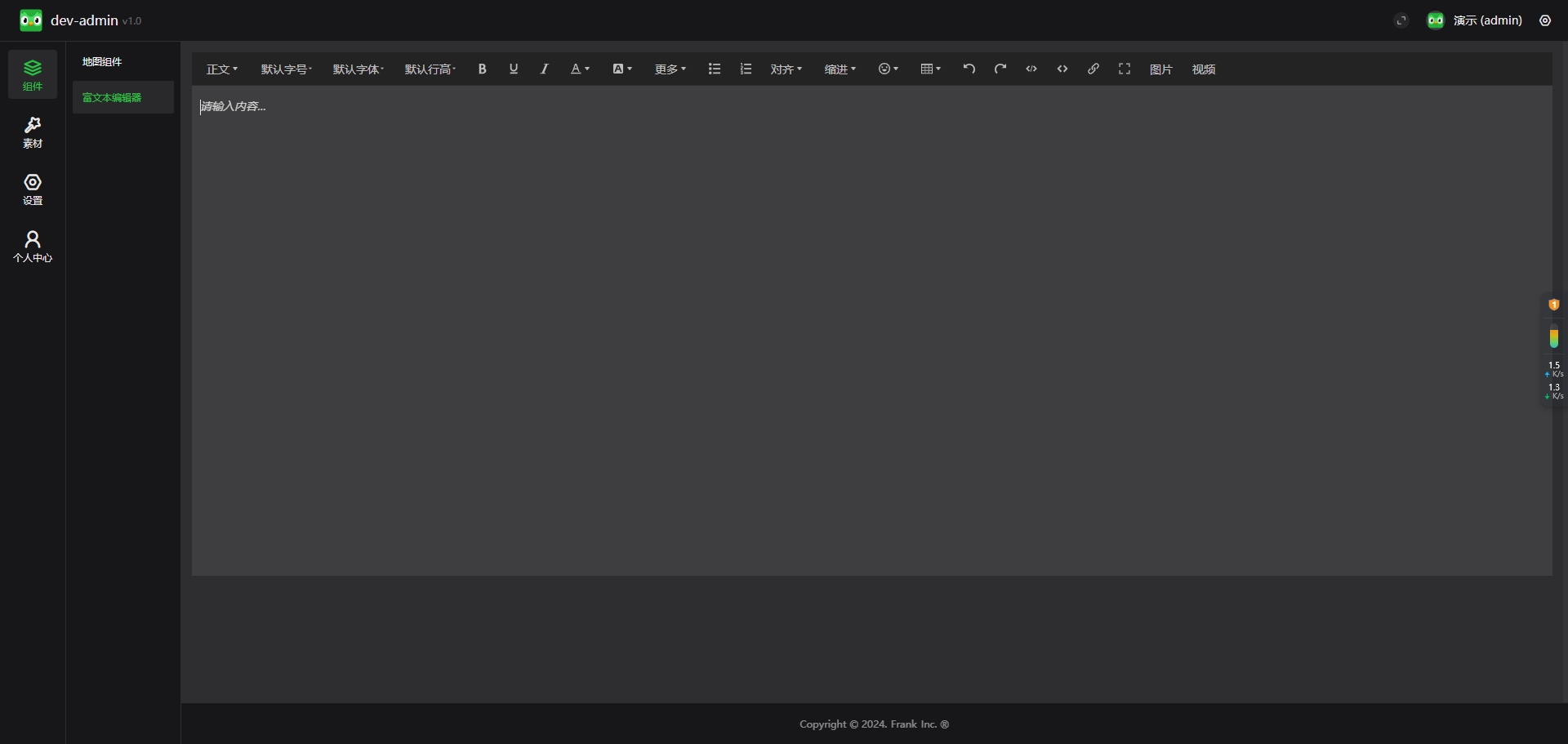The height and width of the screenshot is (744, 1568).
Task: Open the 素材 materials sidebar section
Action: coord(33,131)
